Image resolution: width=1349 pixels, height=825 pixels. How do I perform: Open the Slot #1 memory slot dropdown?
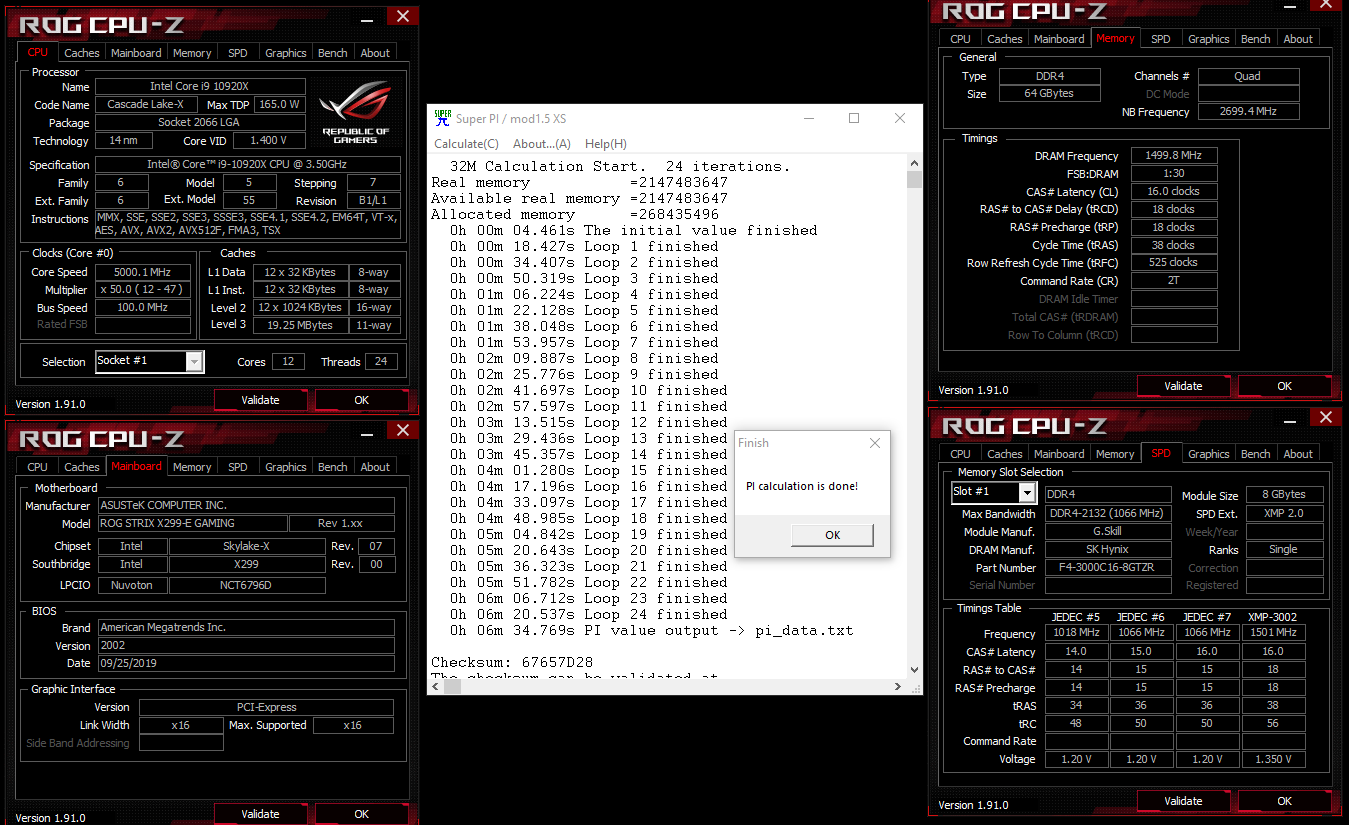click(1026, 493)
